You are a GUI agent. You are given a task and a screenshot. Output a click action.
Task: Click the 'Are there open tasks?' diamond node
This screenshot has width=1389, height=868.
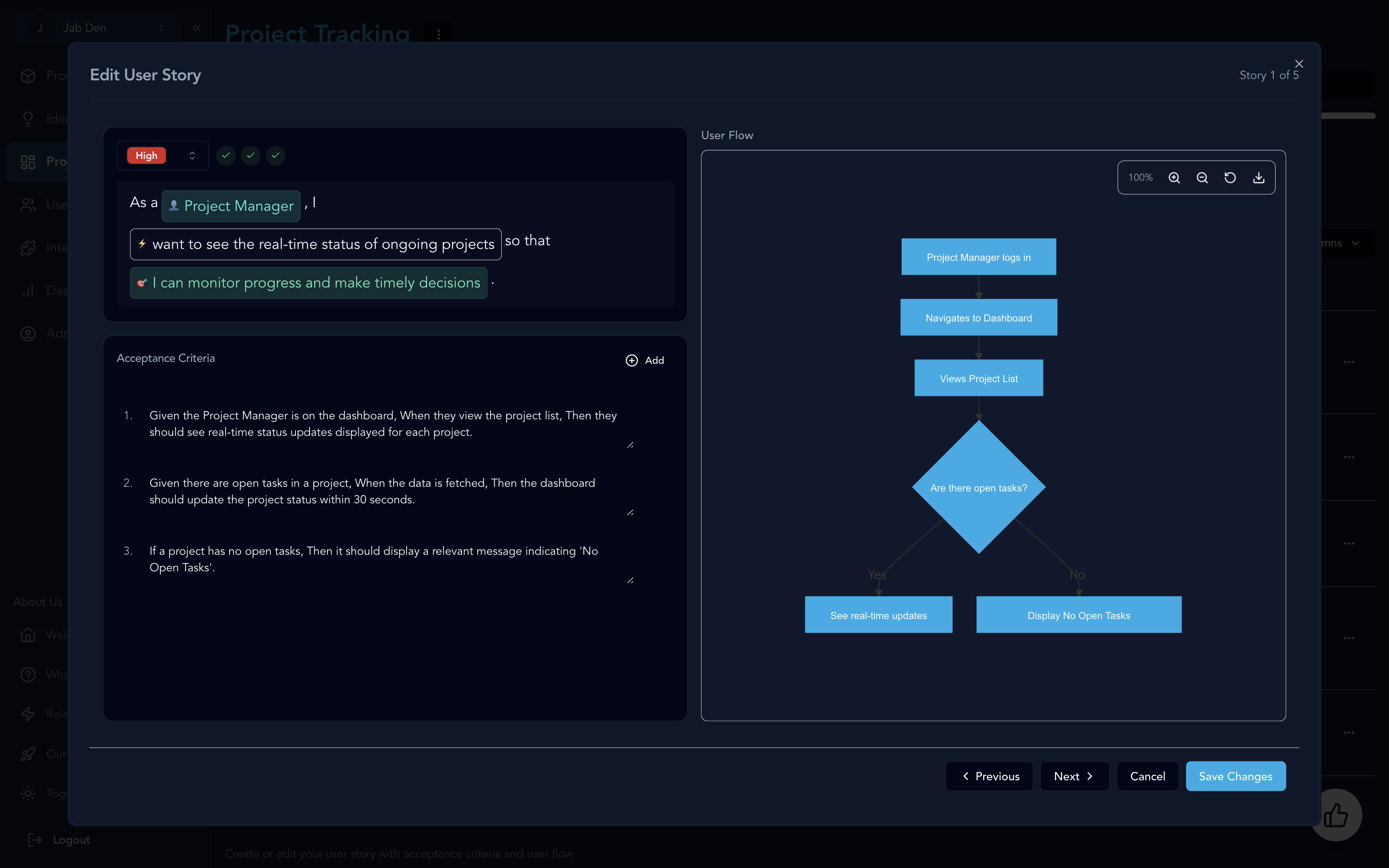979,487
